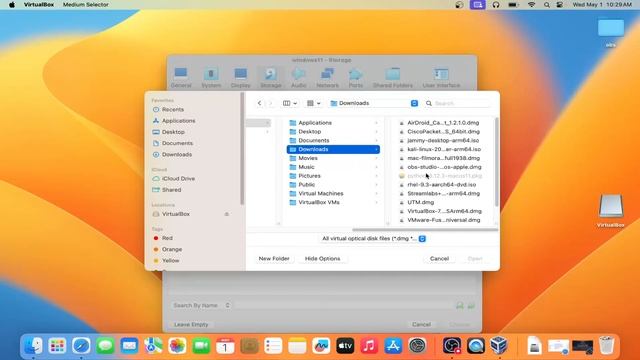Screen dimensions: 640x360
Task: Select jammy-desktop-arm64.iso file
Action: 442,140
